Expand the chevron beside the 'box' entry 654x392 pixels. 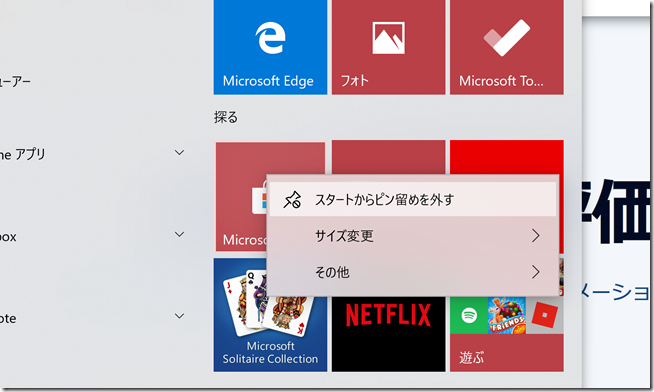pyautogui.click(x=179, y=234)
